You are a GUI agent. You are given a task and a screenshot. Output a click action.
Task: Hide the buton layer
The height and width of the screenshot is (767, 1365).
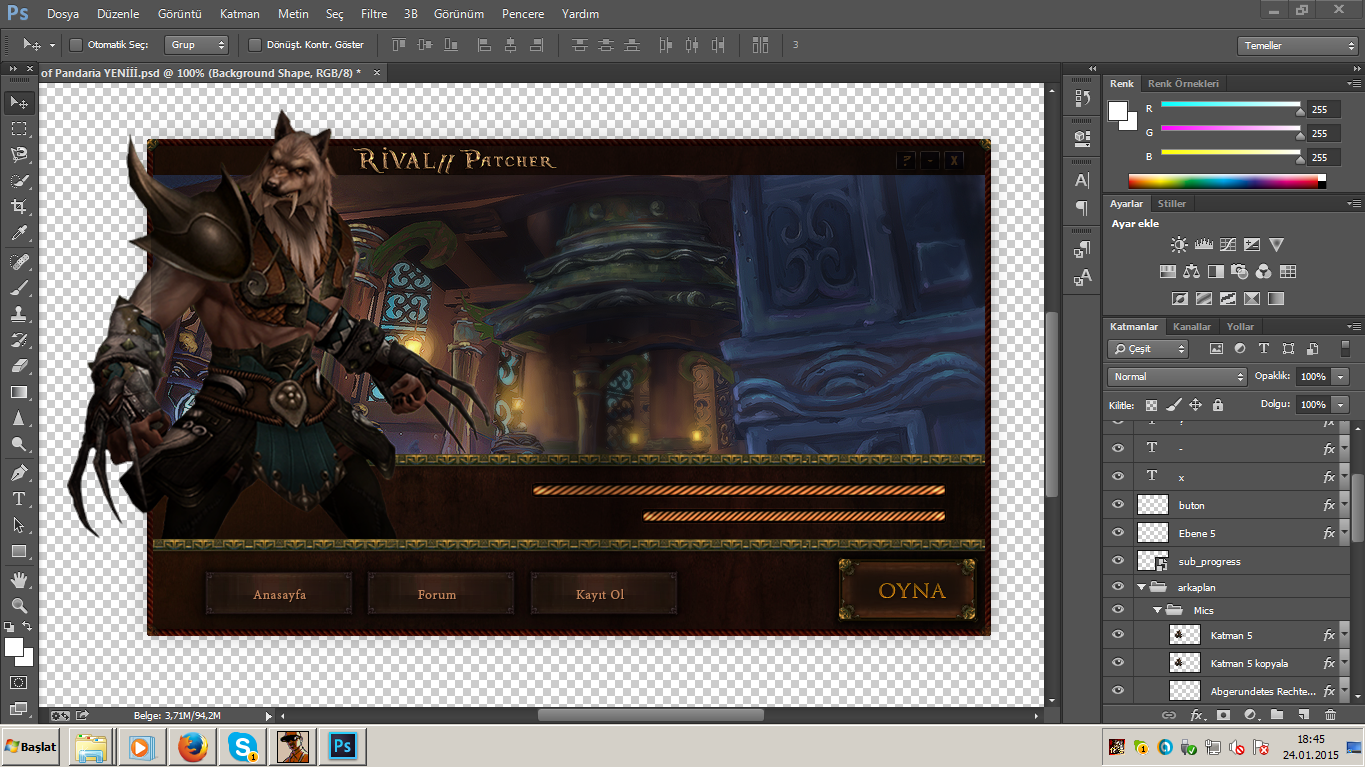pyautogui.click(x=1118, y=505)
